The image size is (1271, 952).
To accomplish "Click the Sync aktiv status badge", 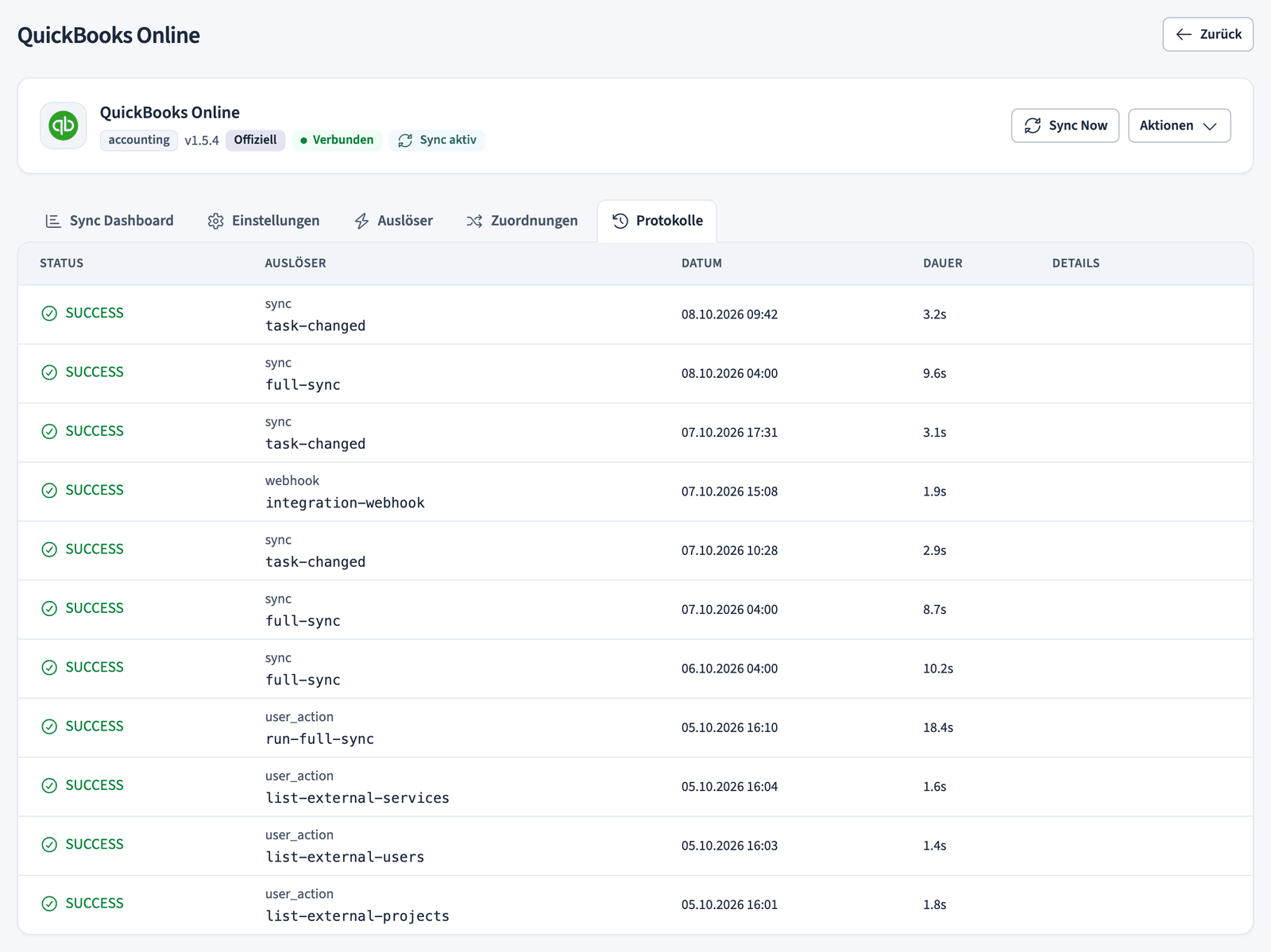I will (x=437, y=141).
